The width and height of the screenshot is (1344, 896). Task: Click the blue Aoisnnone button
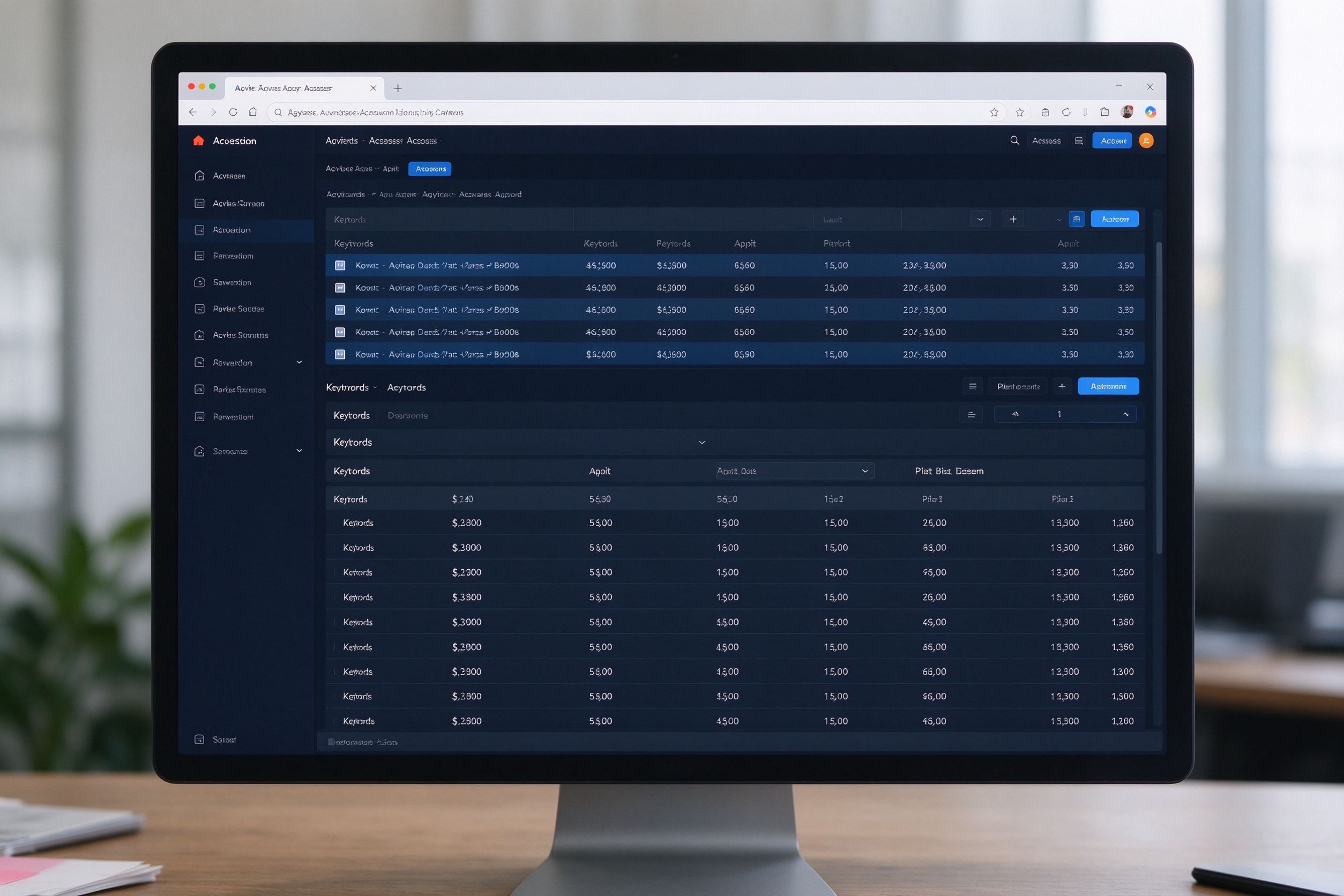click(1108, 386)
